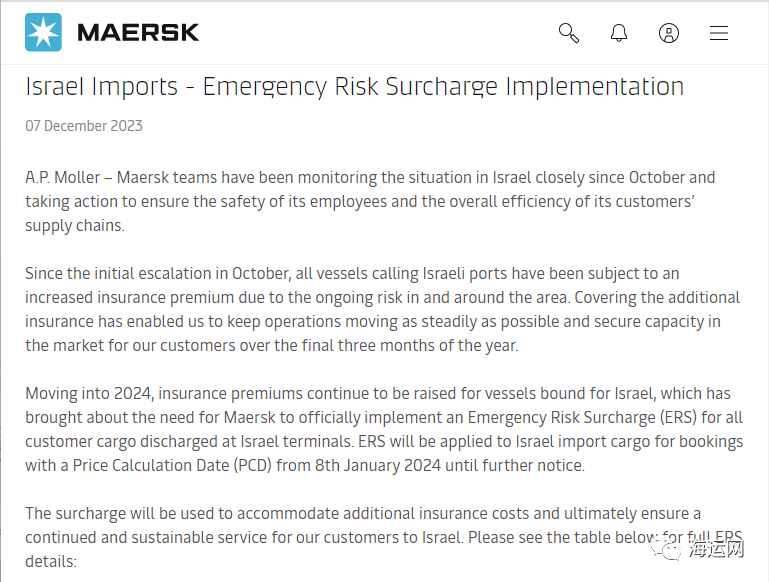Click the Israel Imports article headline
This screenshot has height=582, width=769.
click(x=354, y=86)
